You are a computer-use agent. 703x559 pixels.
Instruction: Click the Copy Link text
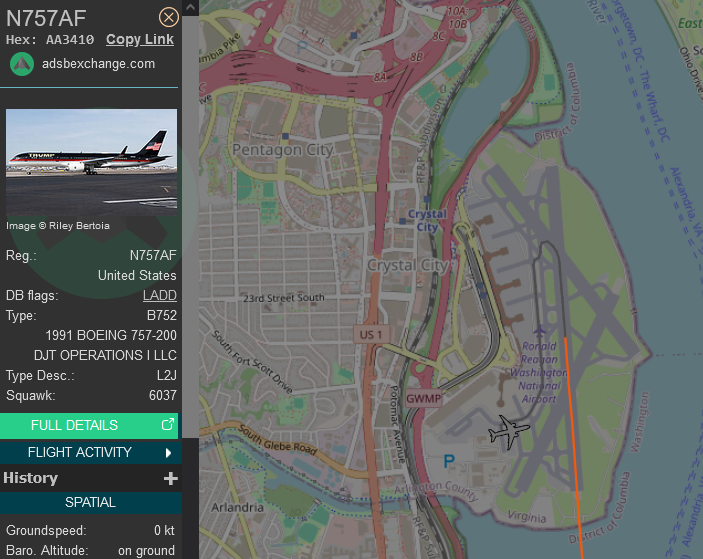tap(140, 39)
